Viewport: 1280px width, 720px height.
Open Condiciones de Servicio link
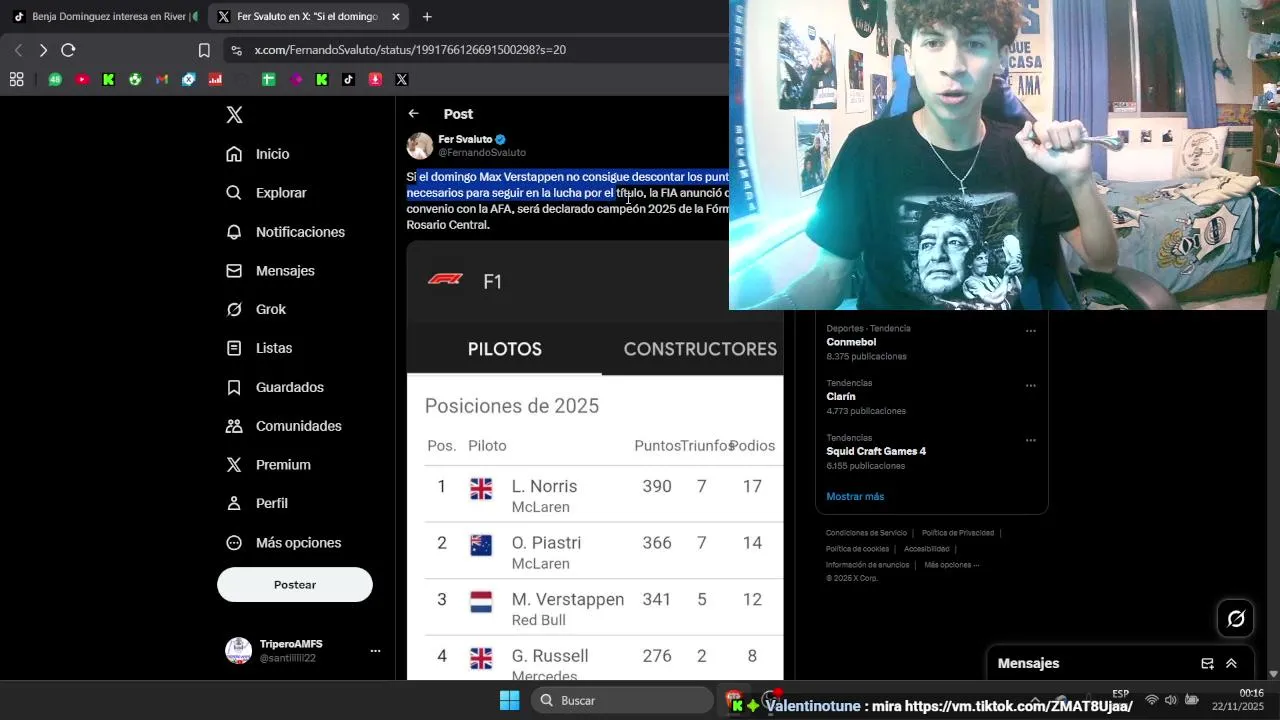[x=866, y=533]
